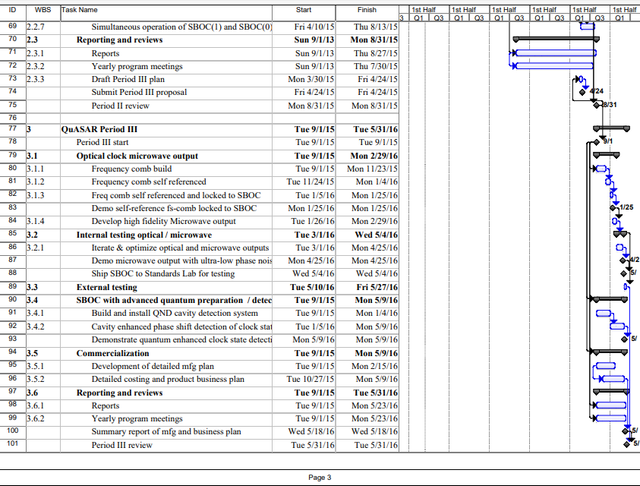The height and width of the screenshot is (486, 640).
Task: Click the Start column header
Action: 304,10
